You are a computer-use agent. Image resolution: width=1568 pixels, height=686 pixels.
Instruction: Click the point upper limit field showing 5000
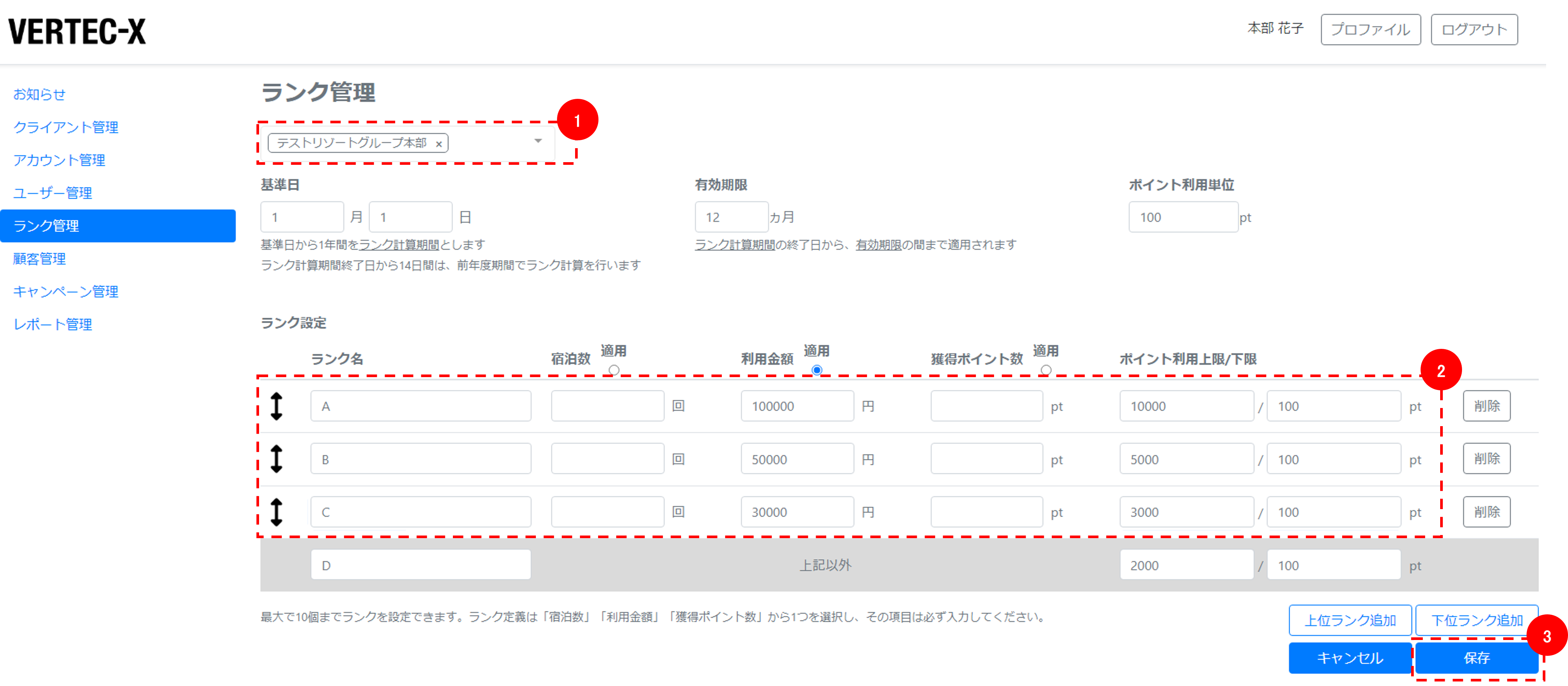coord(1187,459)
